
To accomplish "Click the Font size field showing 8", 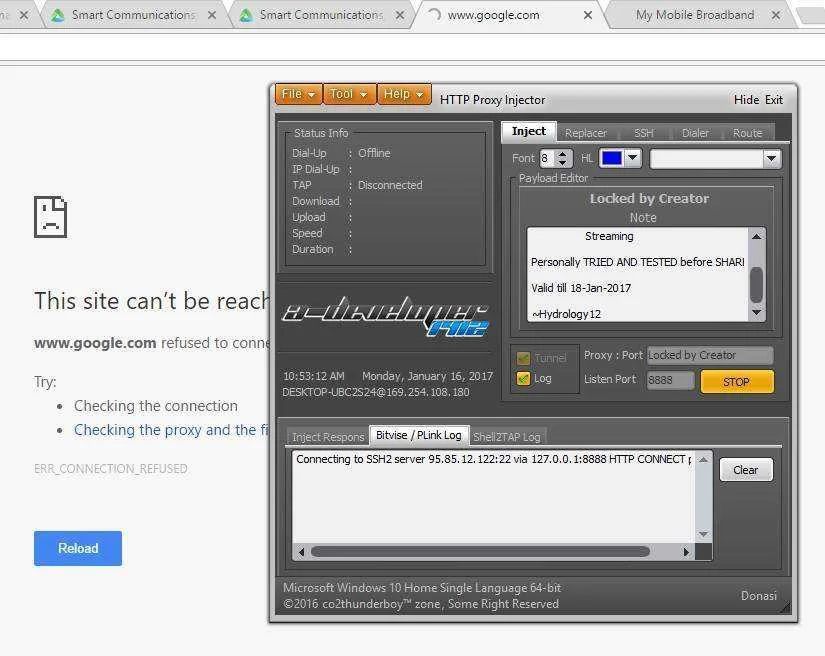I will pos(548,158).
